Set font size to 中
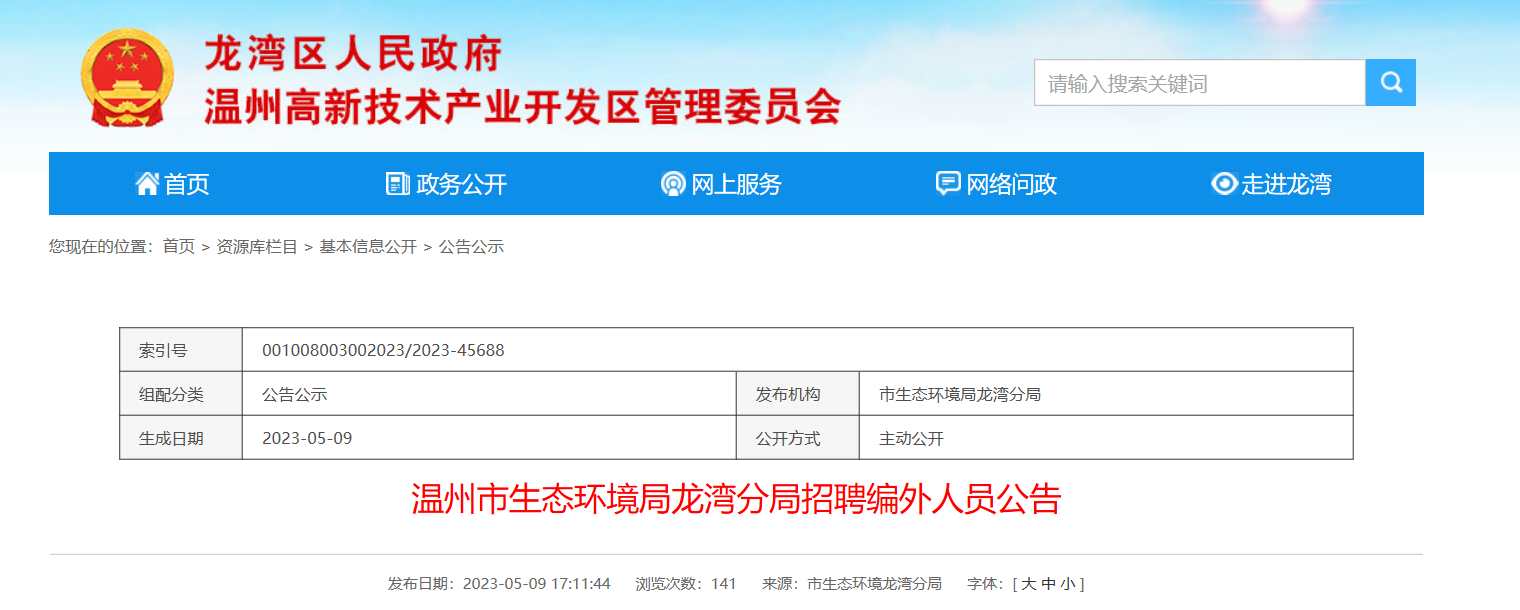This screenshot has width=1520, height=610. click(1048, 584)
